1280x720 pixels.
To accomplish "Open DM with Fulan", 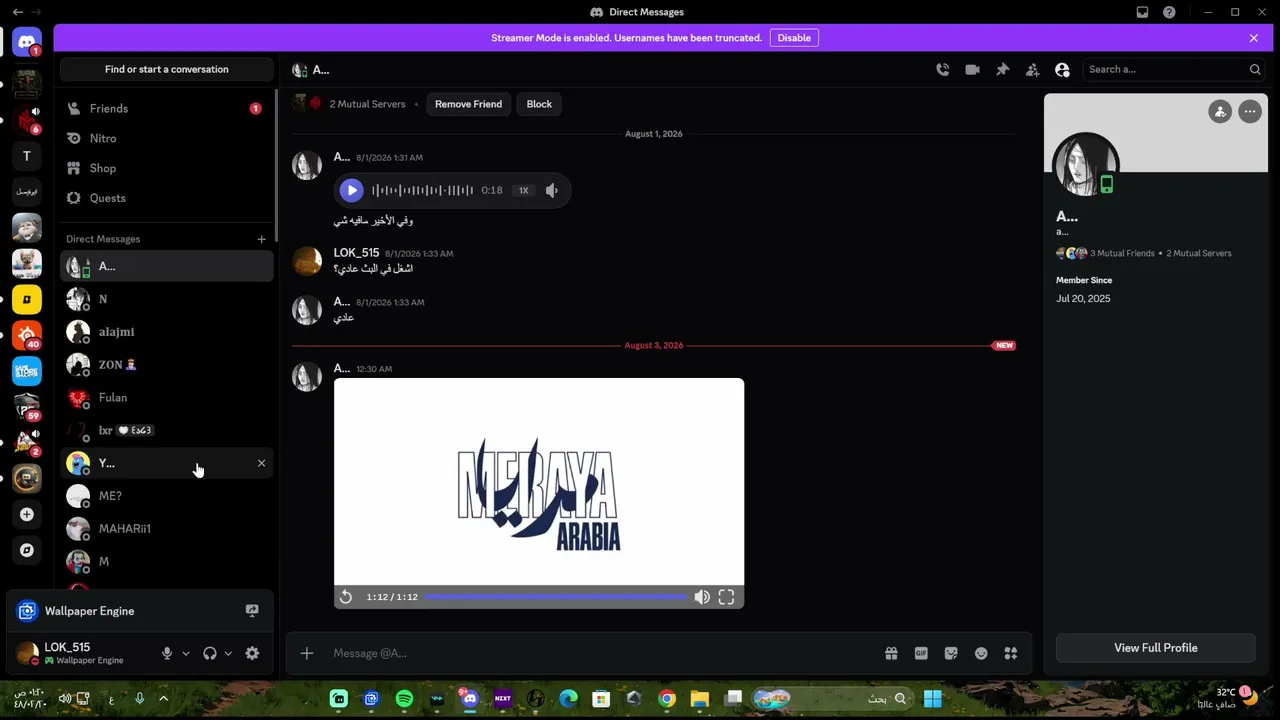I will click(166, 398).
